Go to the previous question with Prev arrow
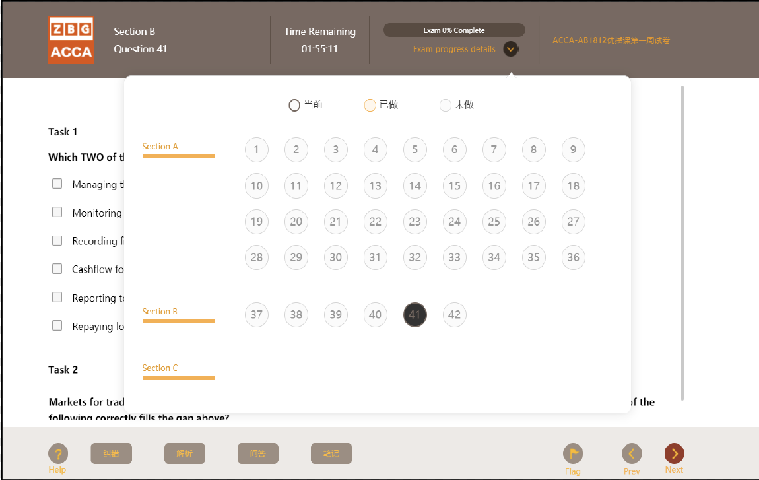Viewport: 759px width, 480px height. [x=631, y=453]
